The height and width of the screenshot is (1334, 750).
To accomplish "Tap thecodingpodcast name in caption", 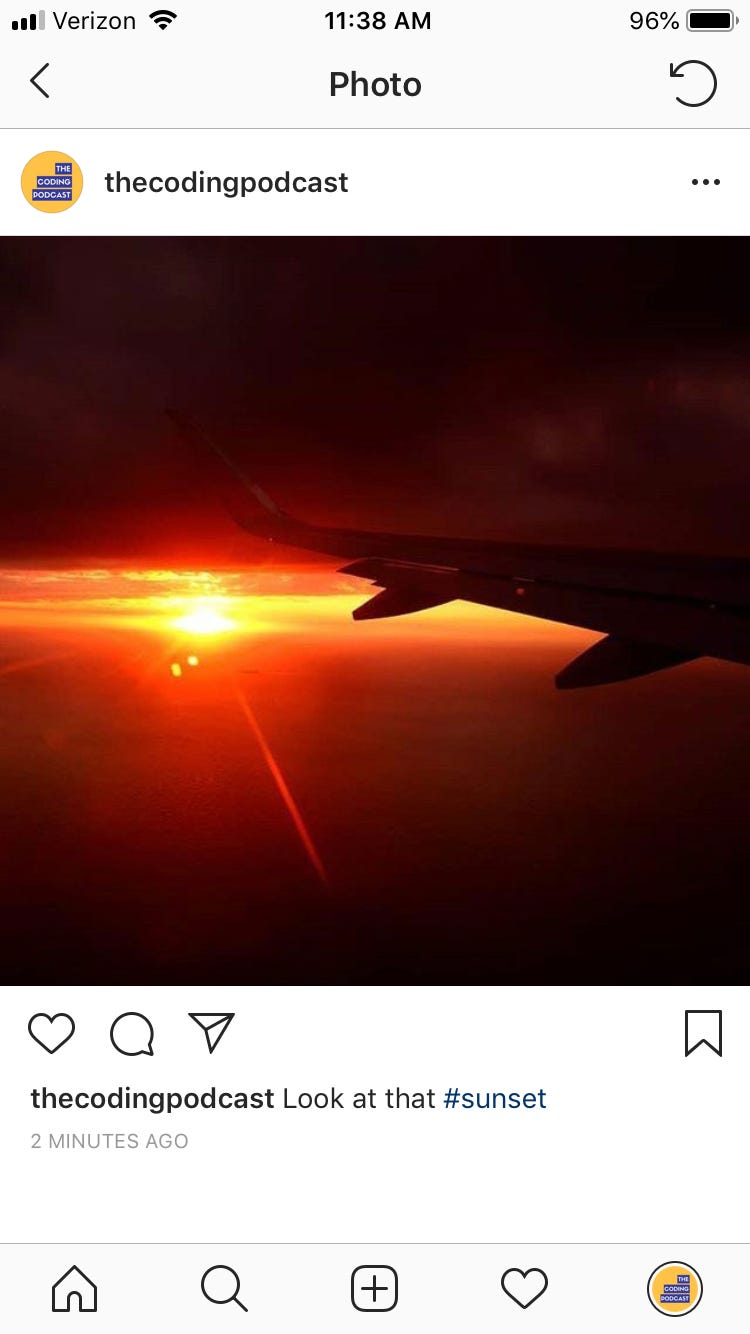I will point(152,1098).
